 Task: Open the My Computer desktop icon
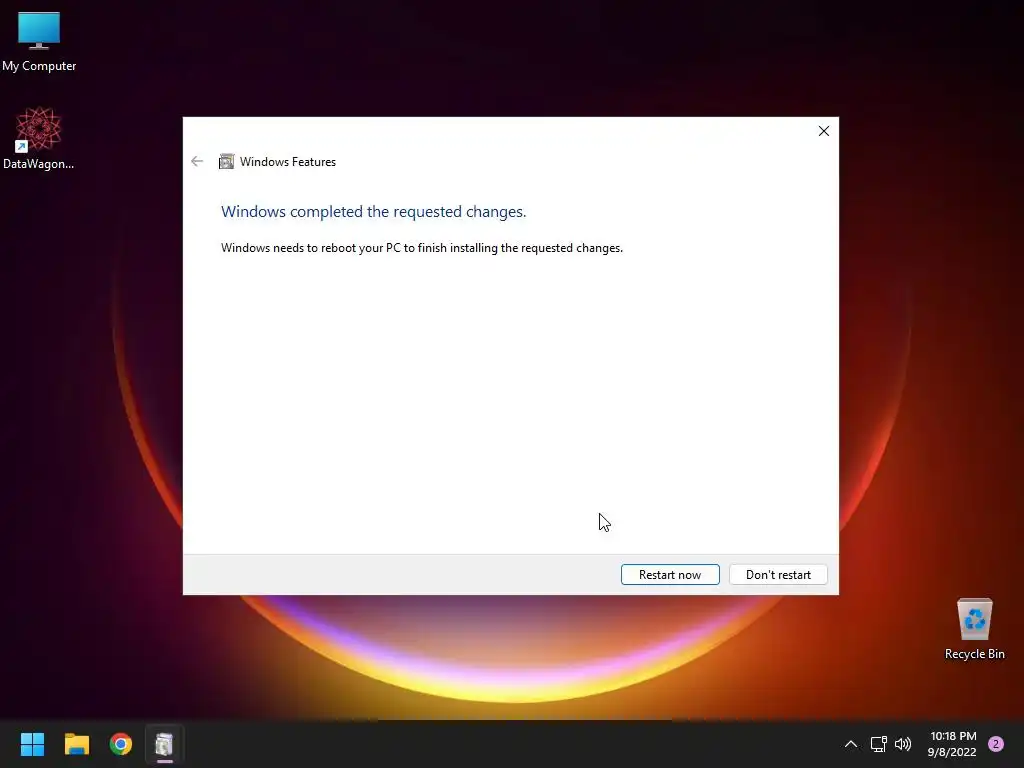tap(39, 41)
